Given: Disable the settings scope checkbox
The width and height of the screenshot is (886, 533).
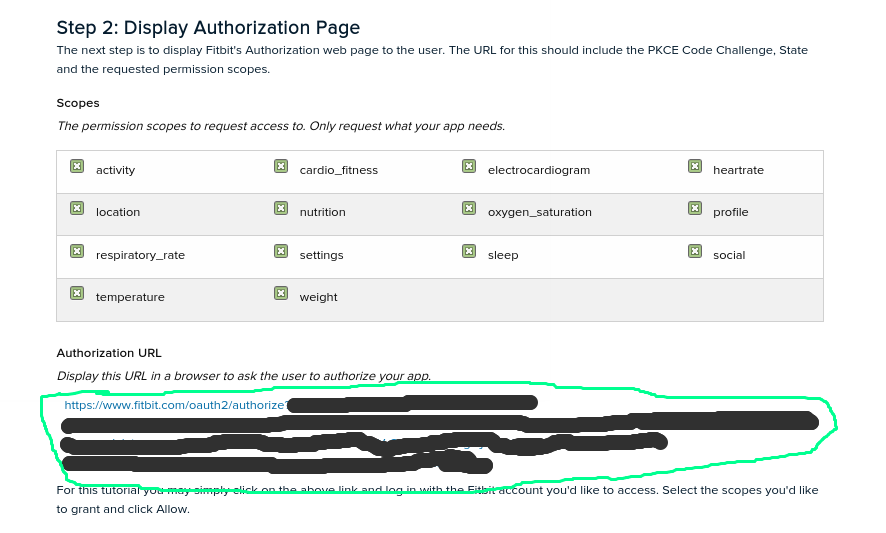Looking at the screenshot, I should 281,251.
